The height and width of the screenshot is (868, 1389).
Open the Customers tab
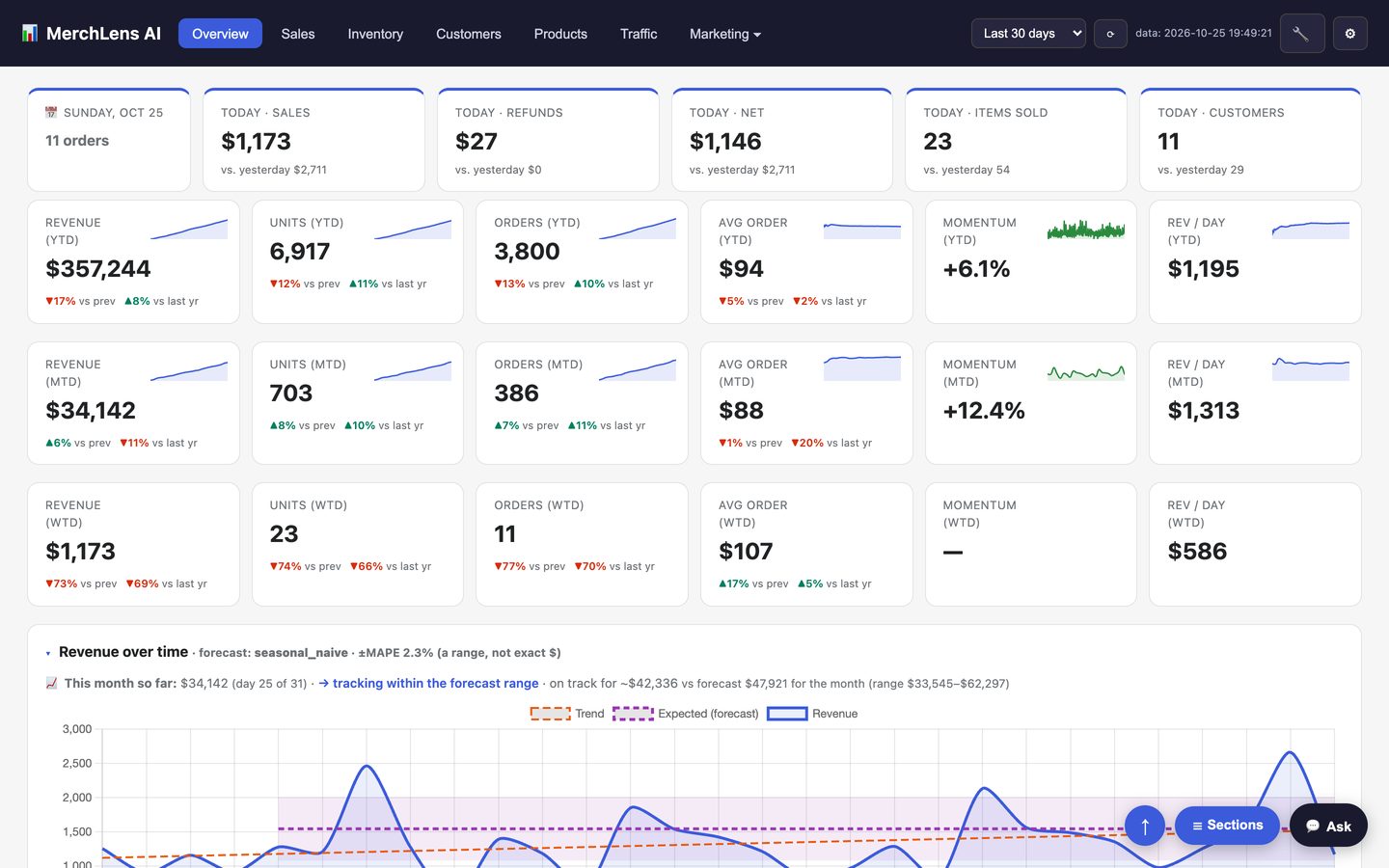(x=469, y=34)
